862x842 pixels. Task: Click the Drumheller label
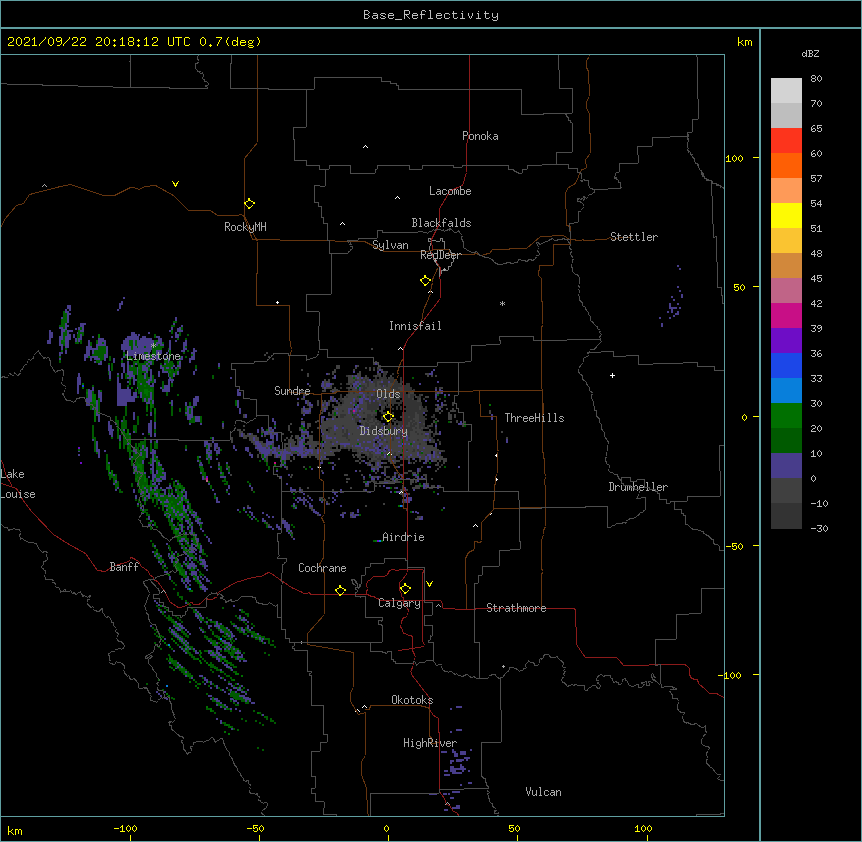pyautogui.click(x=638, y=487)
